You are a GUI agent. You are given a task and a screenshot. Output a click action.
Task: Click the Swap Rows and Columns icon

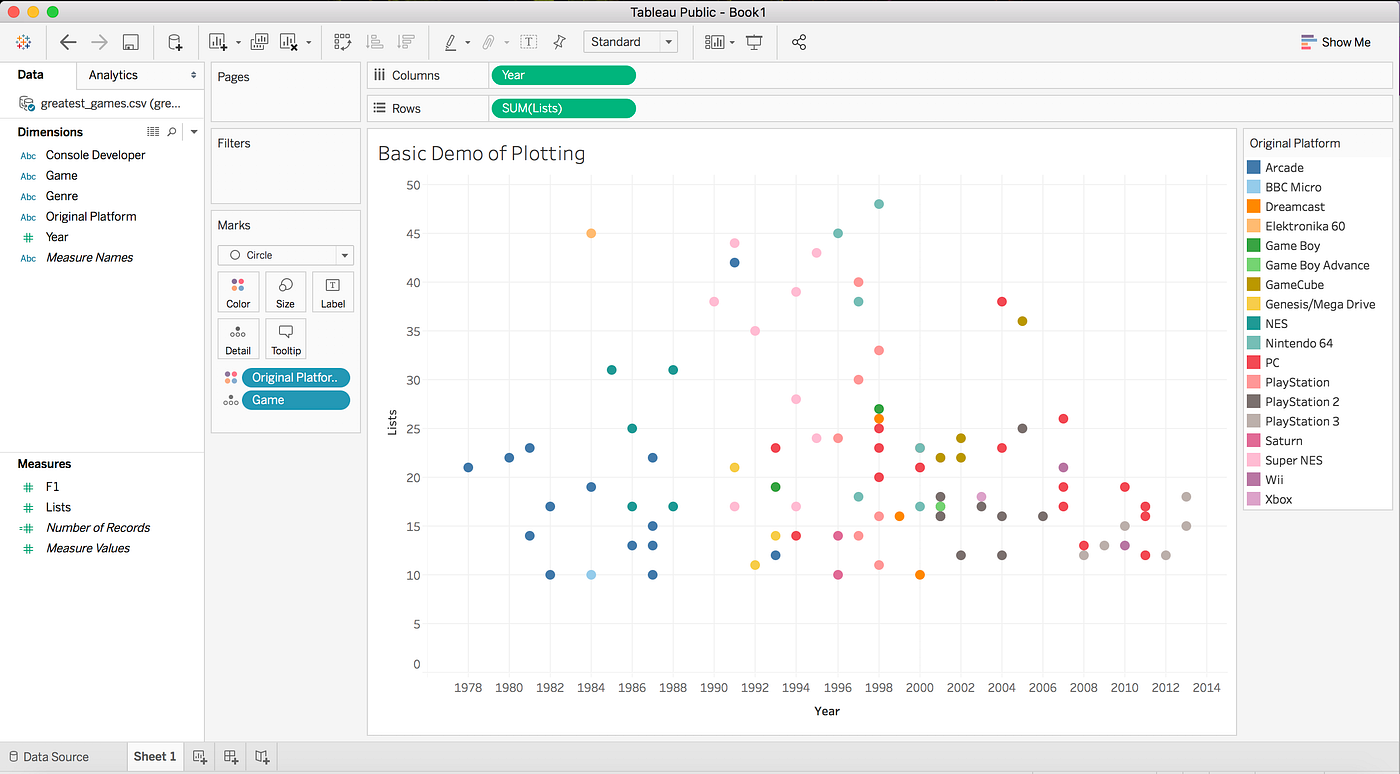343,42
